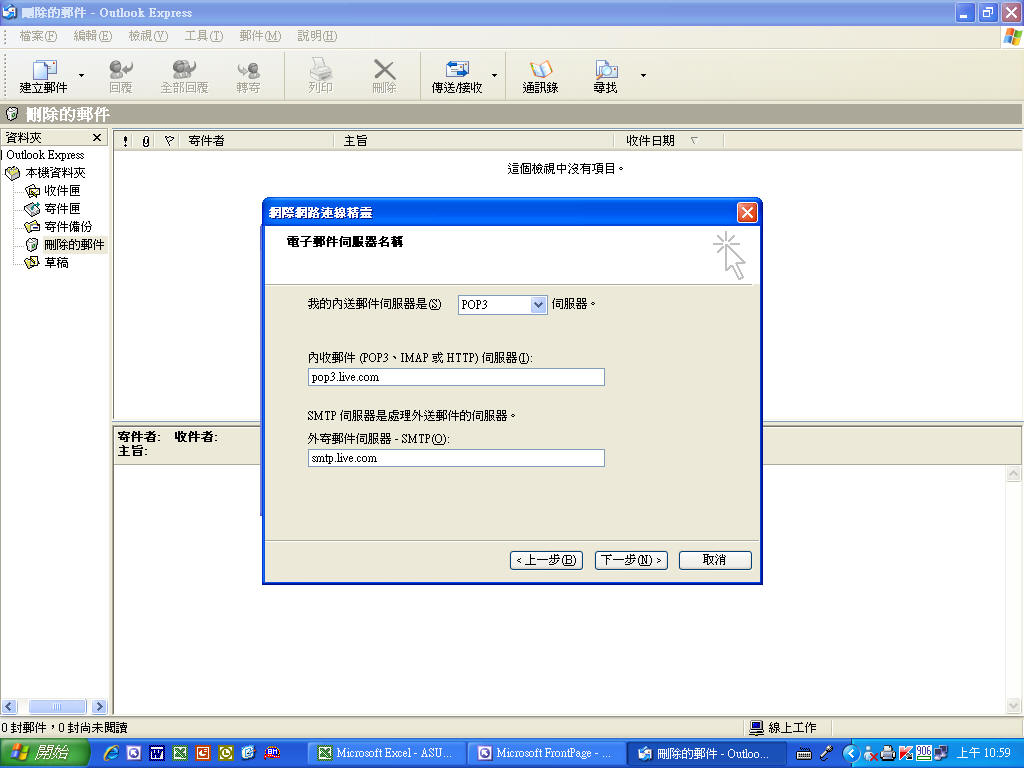Click the folder pane scroll-left arrow

click(8, 707)
